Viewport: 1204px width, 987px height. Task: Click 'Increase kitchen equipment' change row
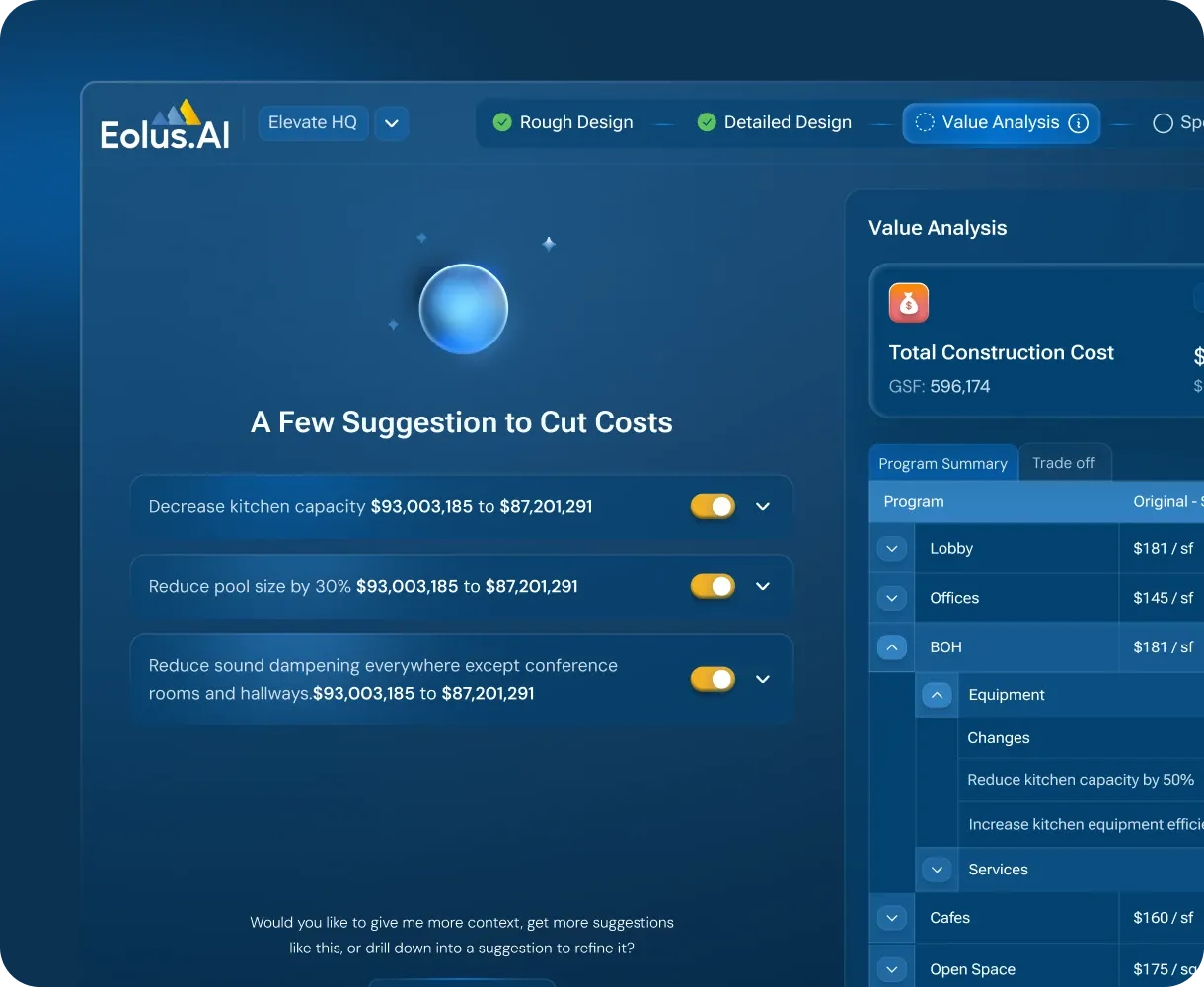[1081, 824]
